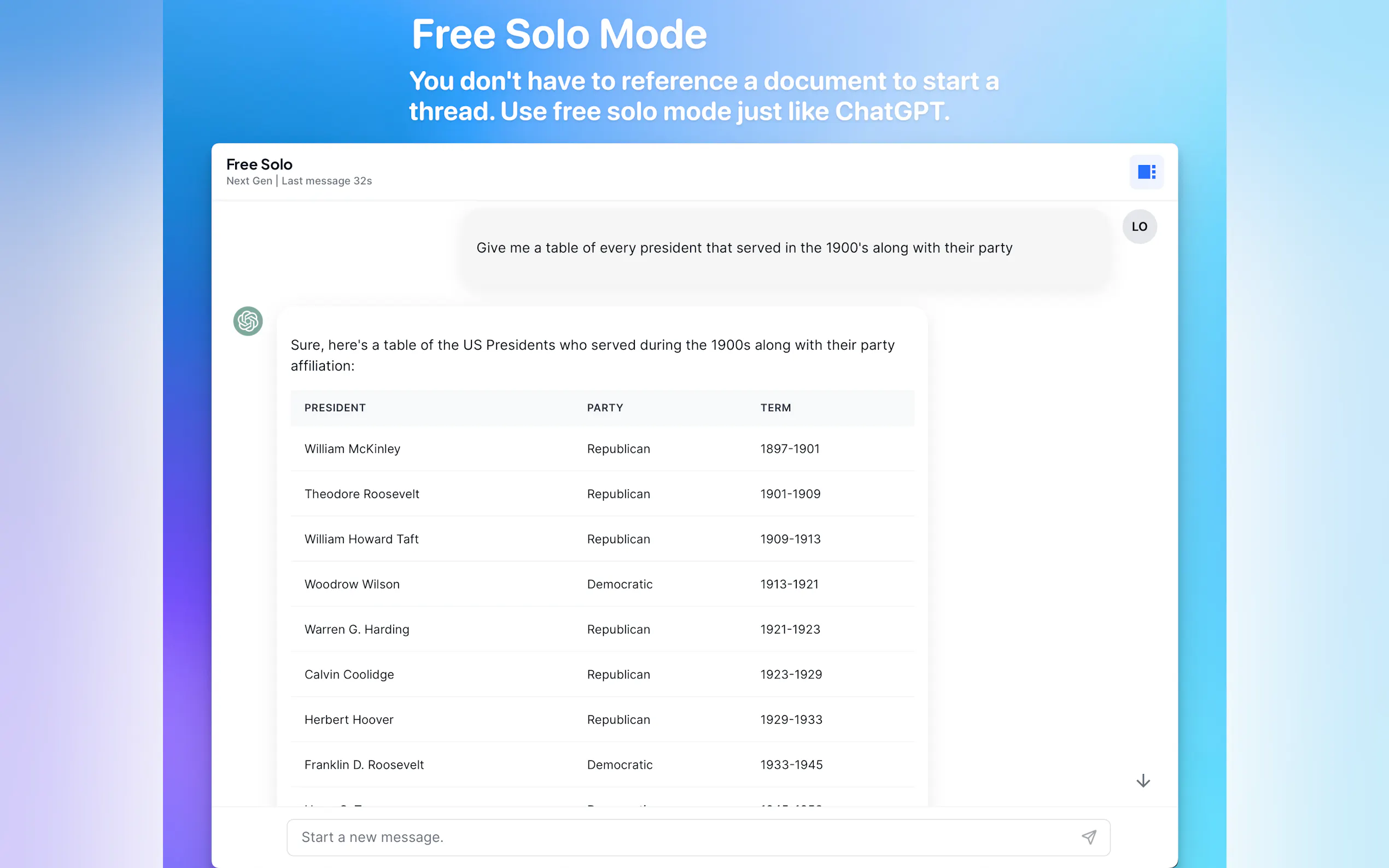
Task: Click the 'Next Gen' model label
Action: tap(249, 181)
